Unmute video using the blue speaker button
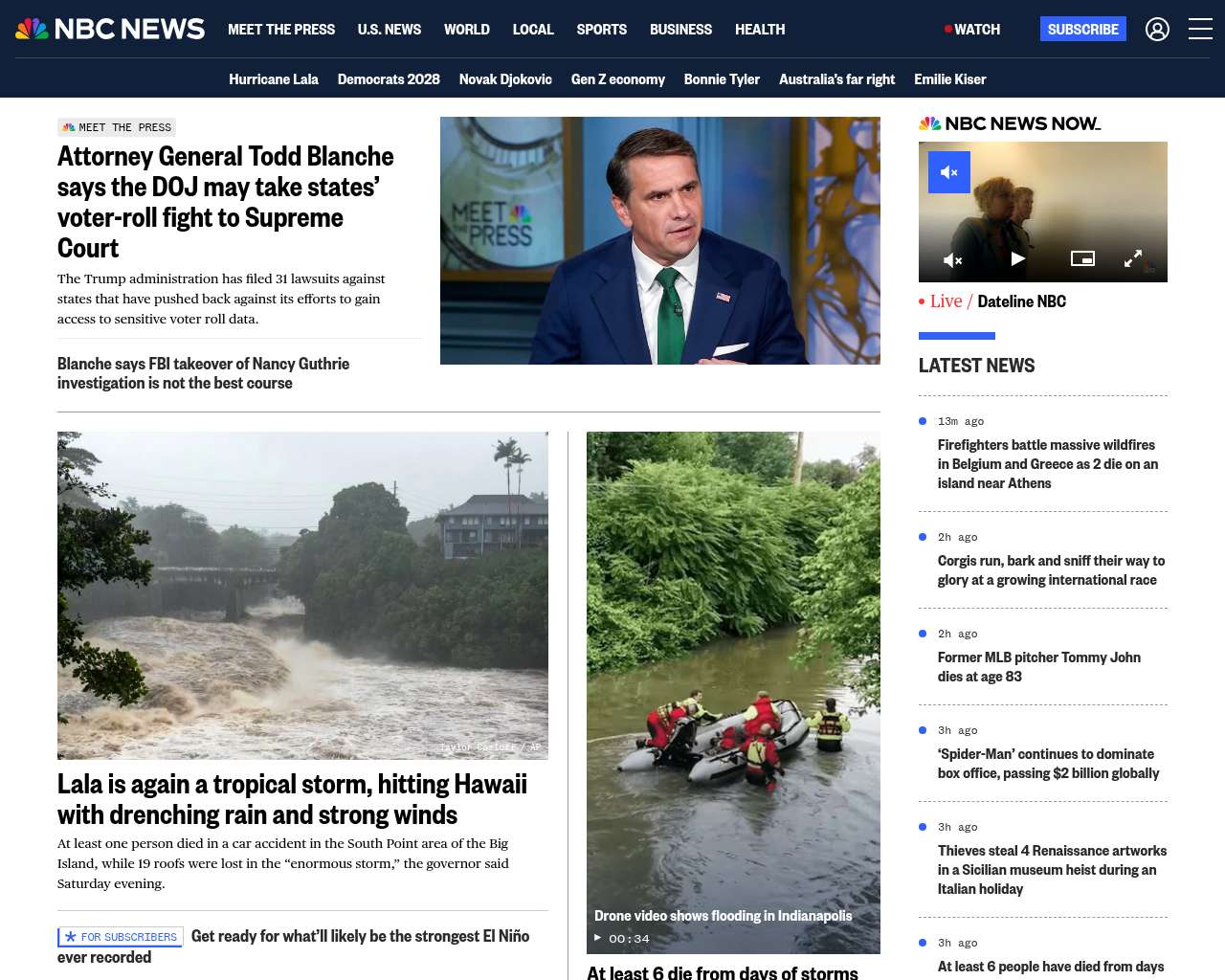1225x980 pixels. click(949, 172)
